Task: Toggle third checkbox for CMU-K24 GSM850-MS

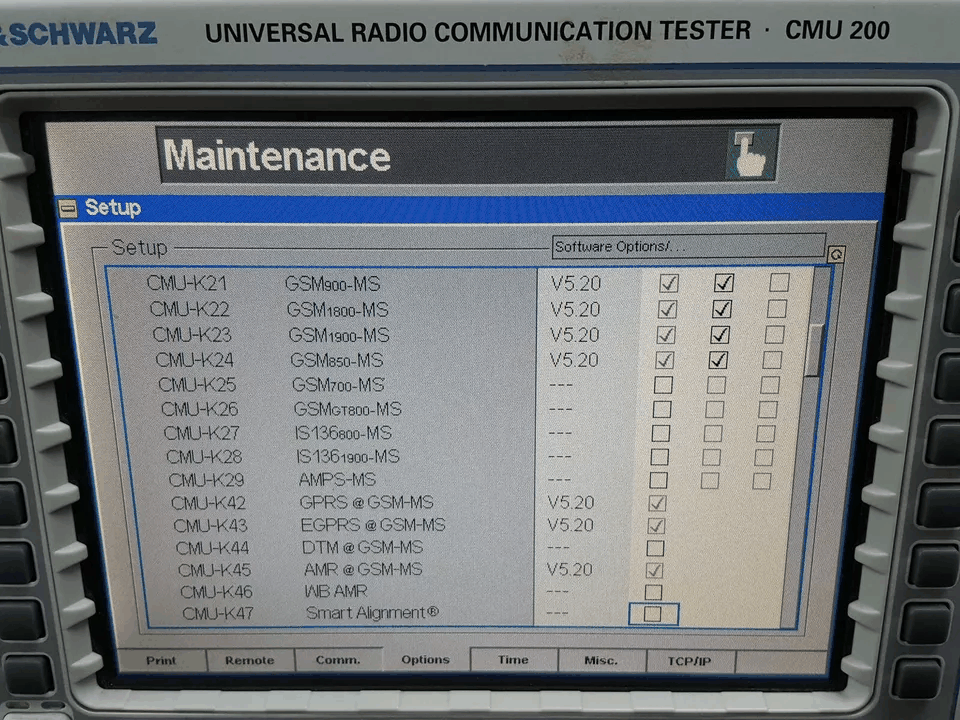Action: pos(772,359)
